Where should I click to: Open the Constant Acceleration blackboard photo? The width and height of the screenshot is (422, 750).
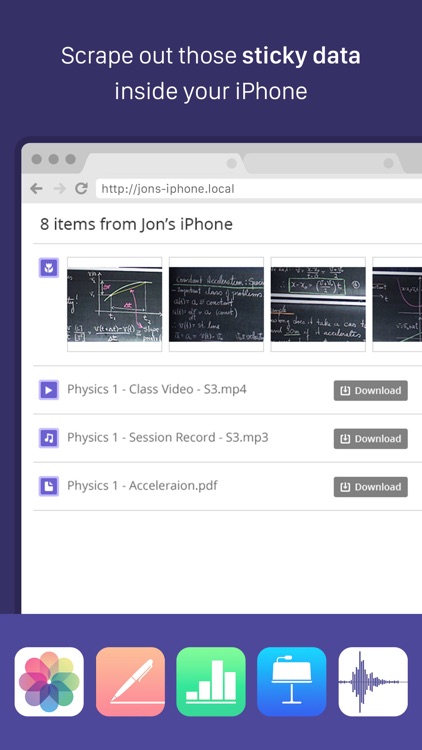tap(216, 304)
